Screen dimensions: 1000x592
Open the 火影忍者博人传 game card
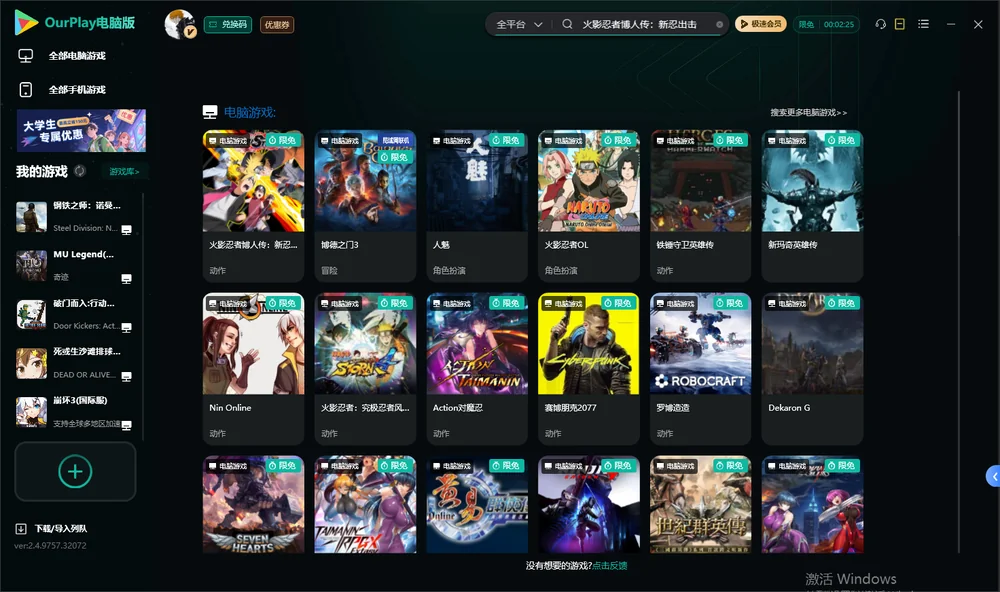253,206
